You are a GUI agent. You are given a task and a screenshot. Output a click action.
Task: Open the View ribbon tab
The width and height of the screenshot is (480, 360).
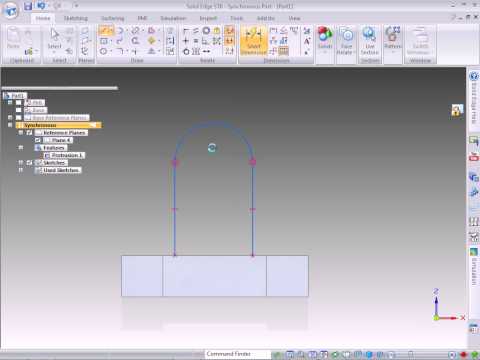click(294, 18)
